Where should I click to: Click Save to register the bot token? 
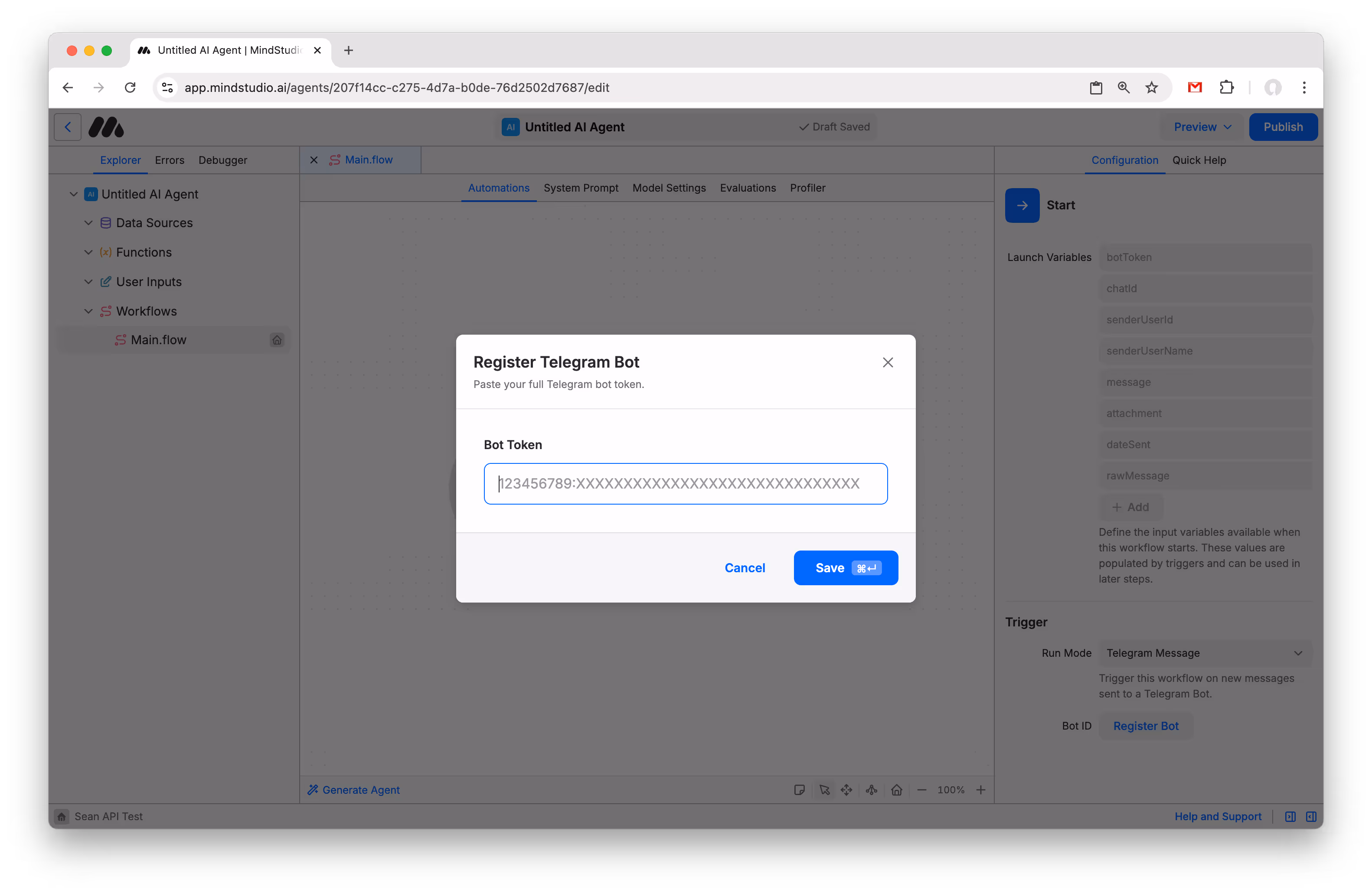click(x=846, y=567)
